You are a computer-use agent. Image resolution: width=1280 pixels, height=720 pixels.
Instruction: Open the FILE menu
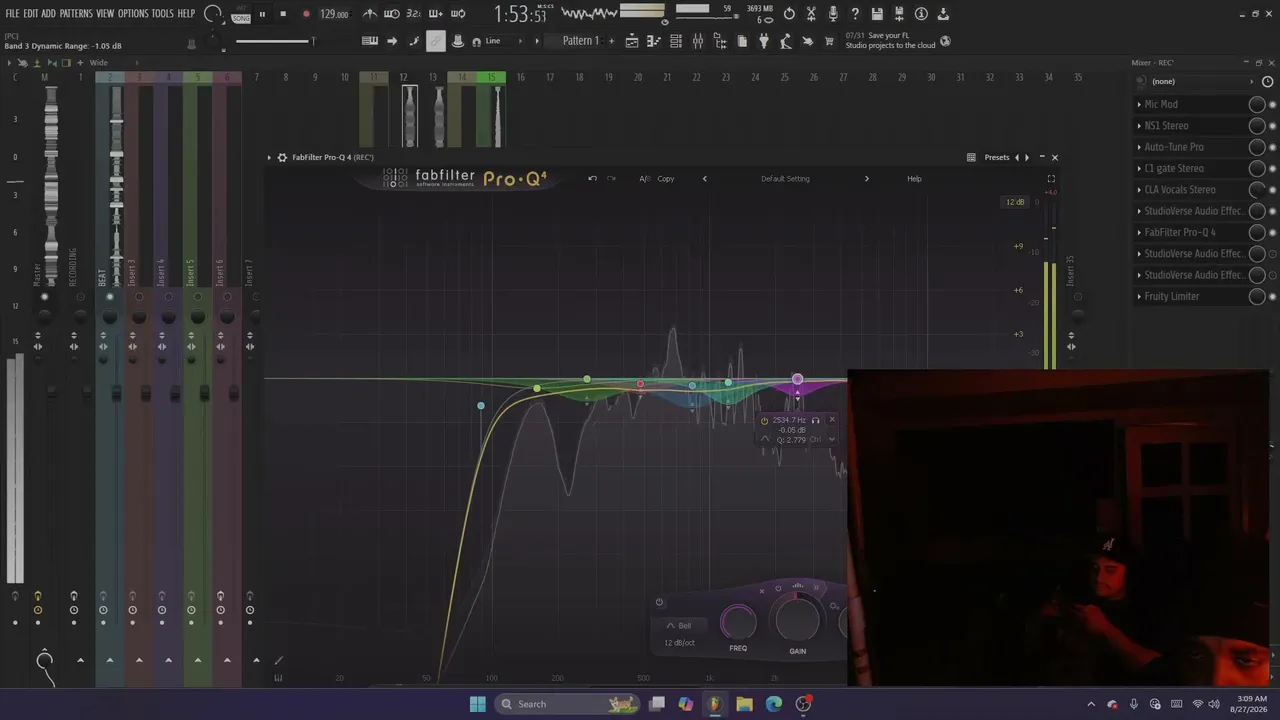tap(12, 14)
